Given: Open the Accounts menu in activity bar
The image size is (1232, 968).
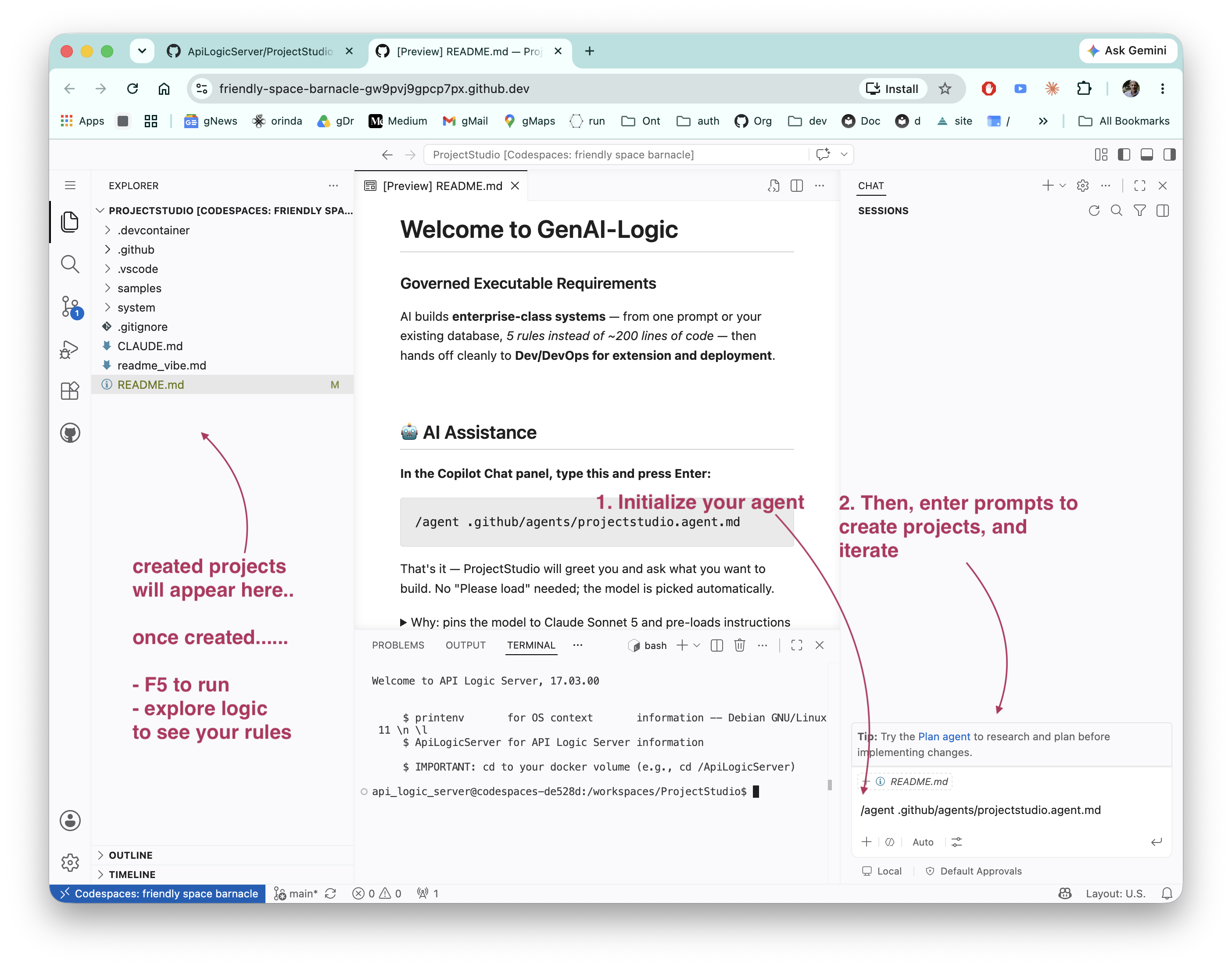Looking at the screenshot, I should (x=70, y=820).
